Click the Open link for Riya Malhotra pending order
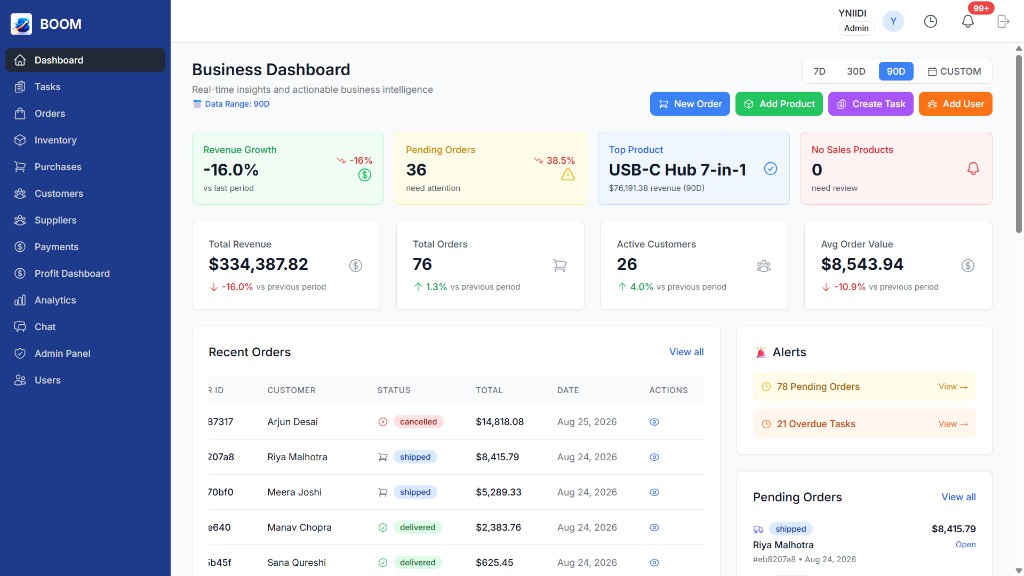 click(x=965, y=545)
